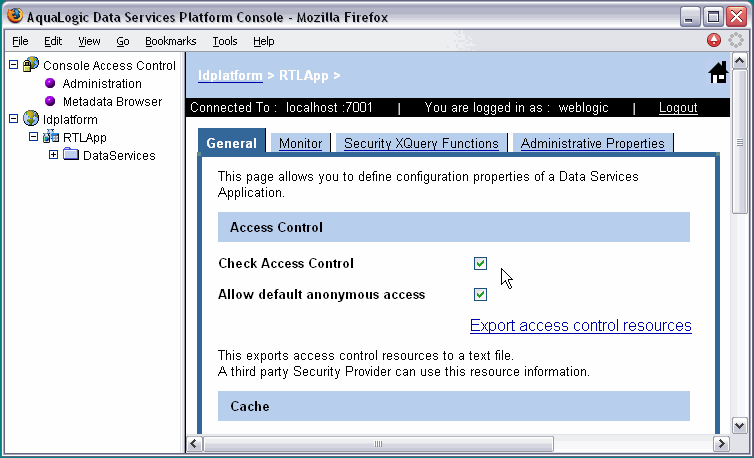The height and width of the screenshot is (458, 754).
Task: Click Export access control resources link
Action: click(581, 326)
